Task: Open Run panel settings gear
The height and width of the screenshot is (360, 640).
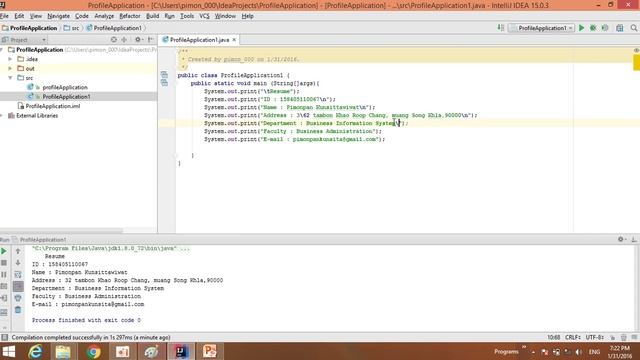Action: [x=621, y=239]
